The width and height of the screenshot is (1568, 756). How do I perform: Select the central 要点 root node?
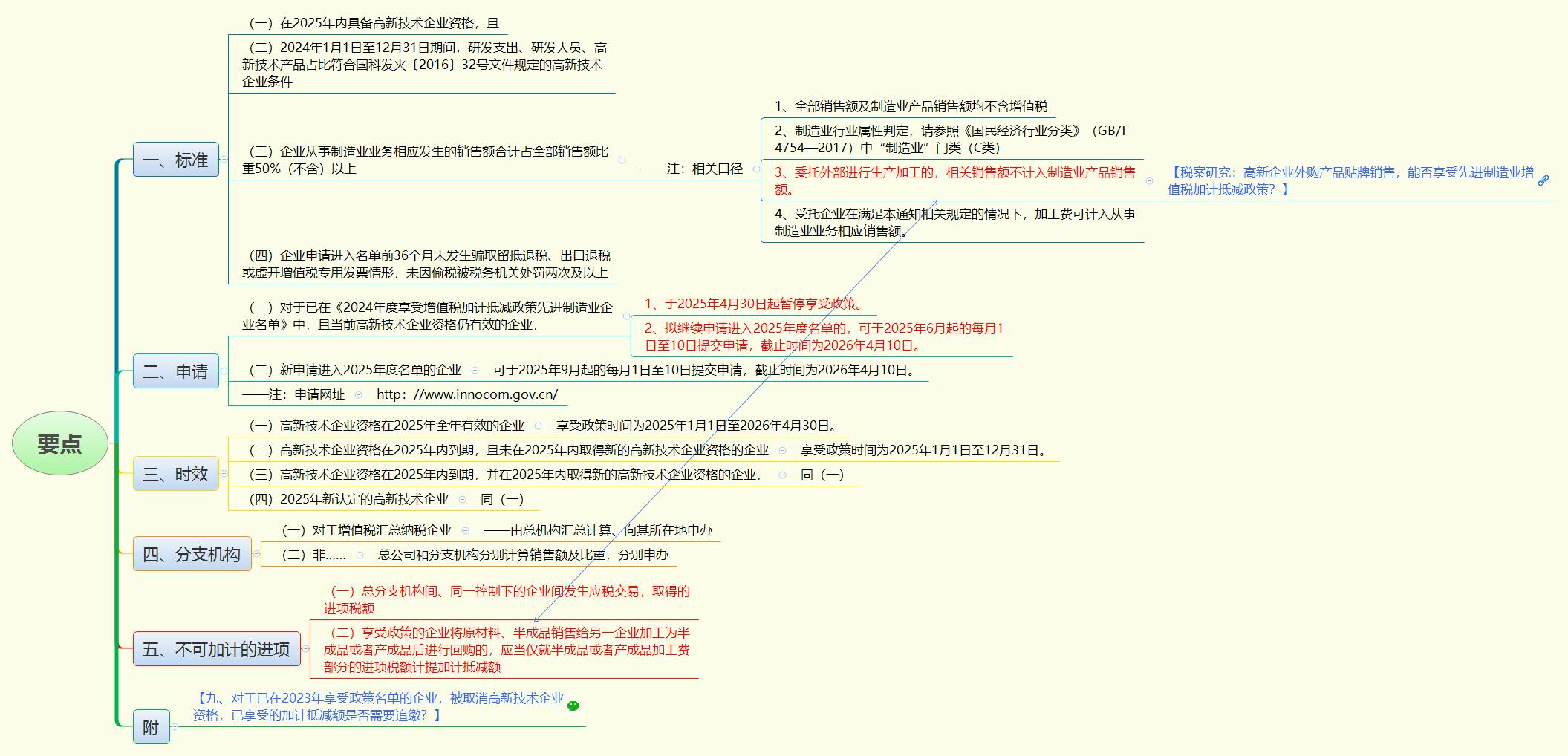pos(60,443)
